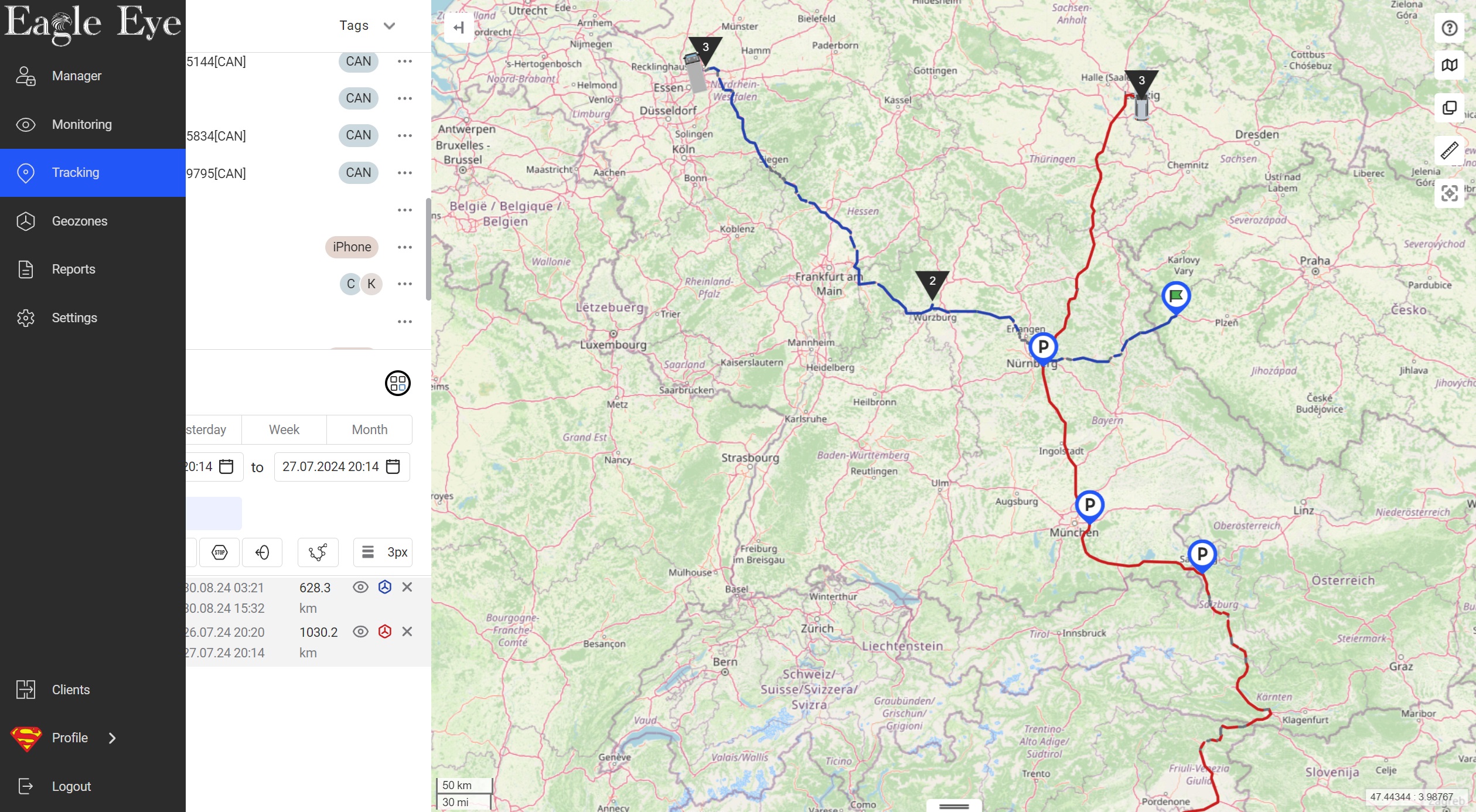Screen dimensions: 1476x812
Task: Click the cluster marker 2 near Würzburg
Action: 932,284
